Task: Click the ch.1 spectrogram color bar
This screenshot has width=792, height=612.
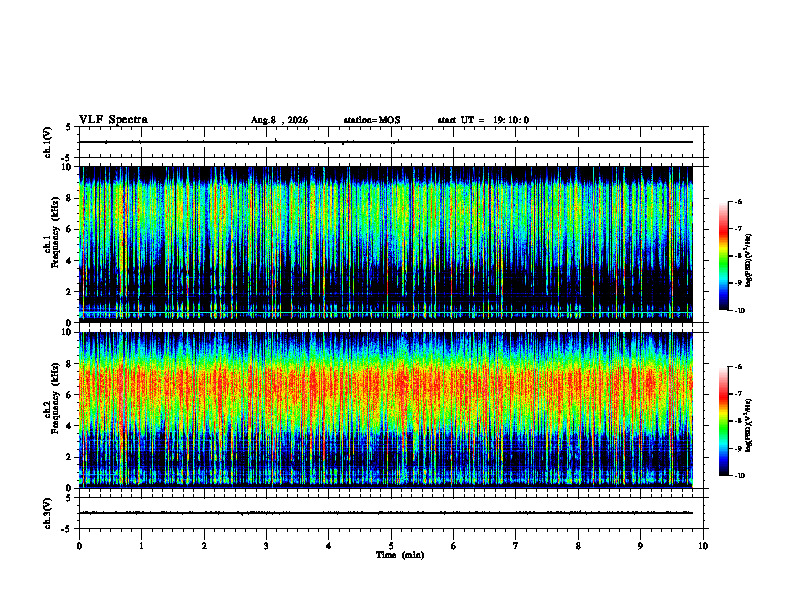Action: [x=723, y=256]
